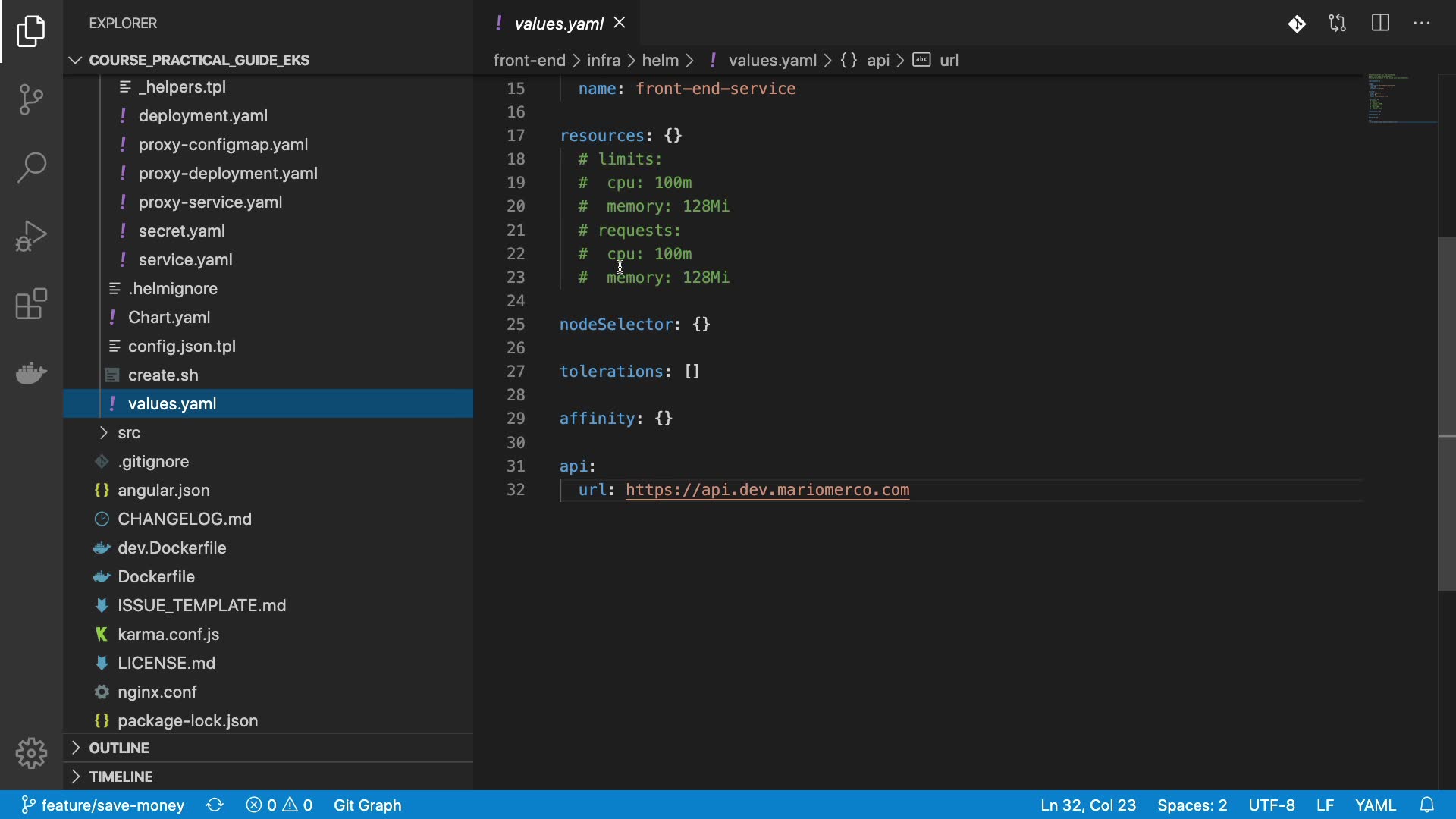Open the Manage settings gear
The height and width of the screenshot is (819, 1456).
31,753
